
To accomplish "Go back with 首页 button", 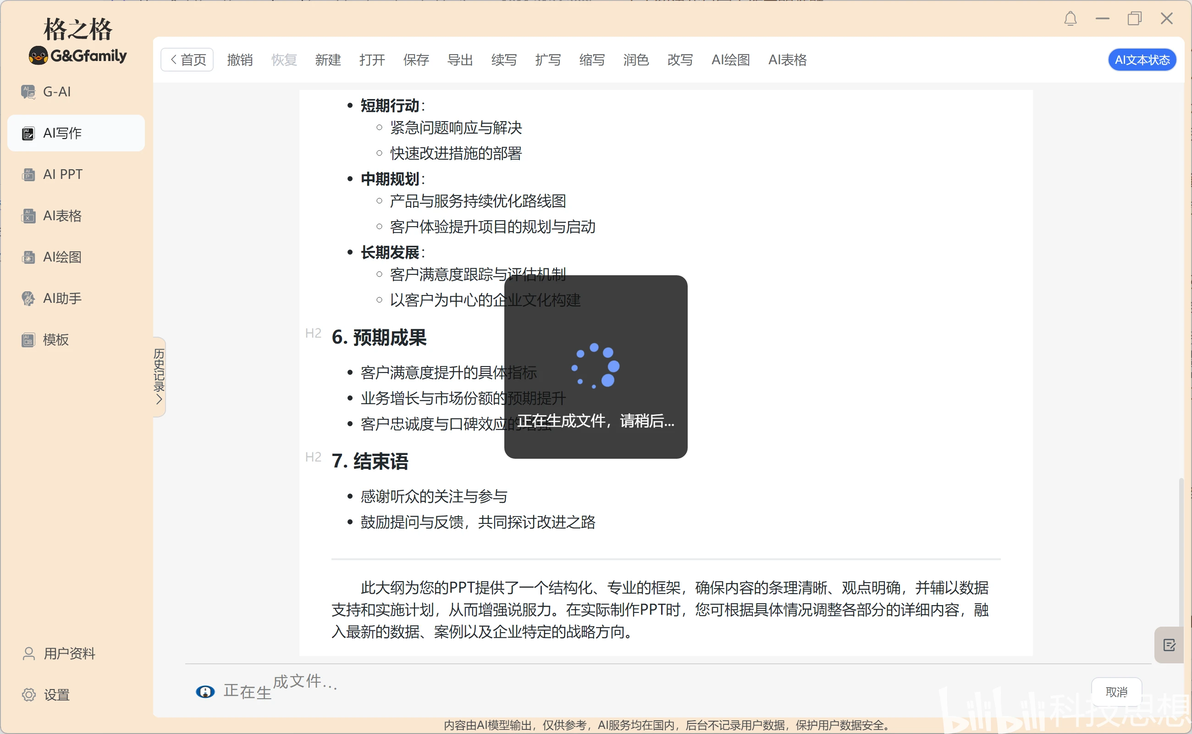I will (187, 60).
